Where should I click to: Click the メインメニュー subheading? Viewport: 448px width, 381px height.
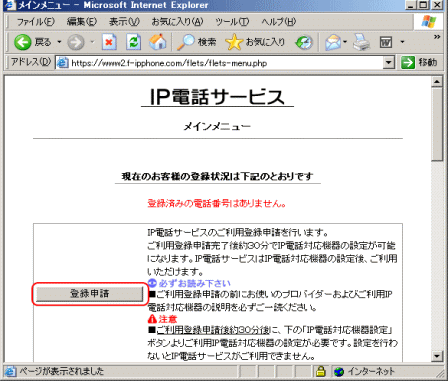click(x=217, y=127)
